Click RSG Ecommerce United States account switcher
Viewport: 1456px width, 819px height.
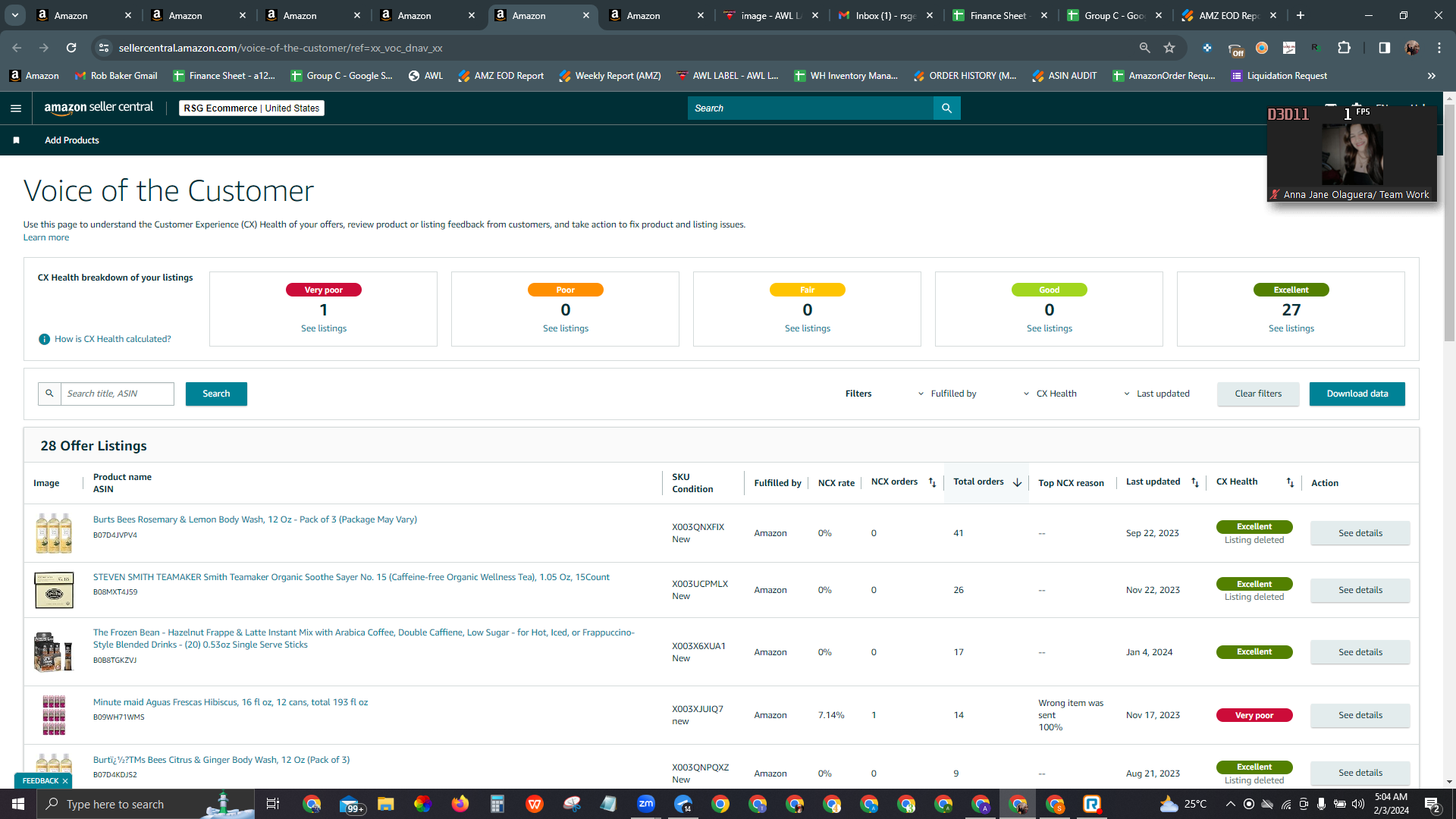point(252,108)
